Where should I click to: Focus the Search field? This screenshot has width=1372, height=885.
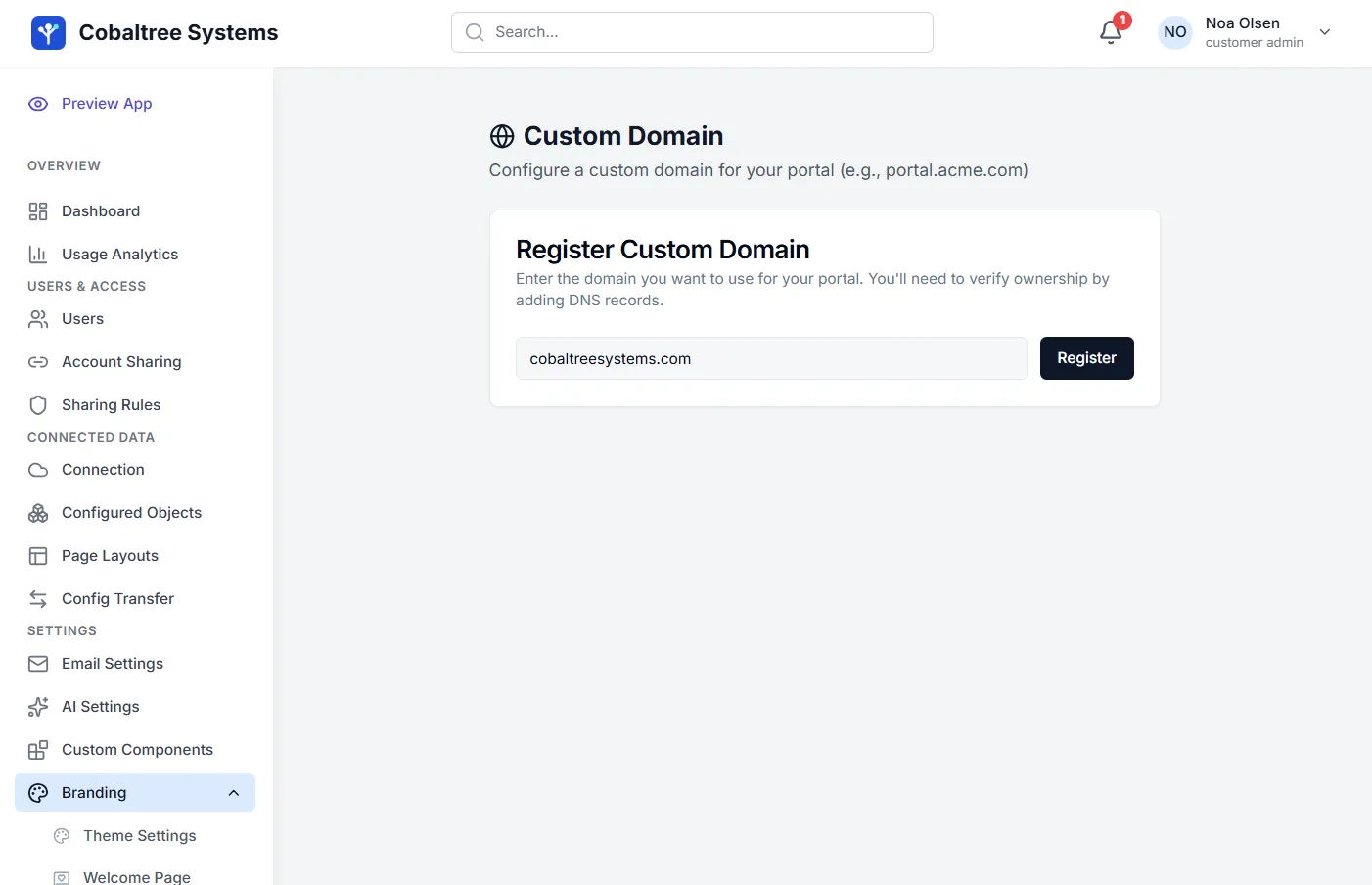[692, 32]
